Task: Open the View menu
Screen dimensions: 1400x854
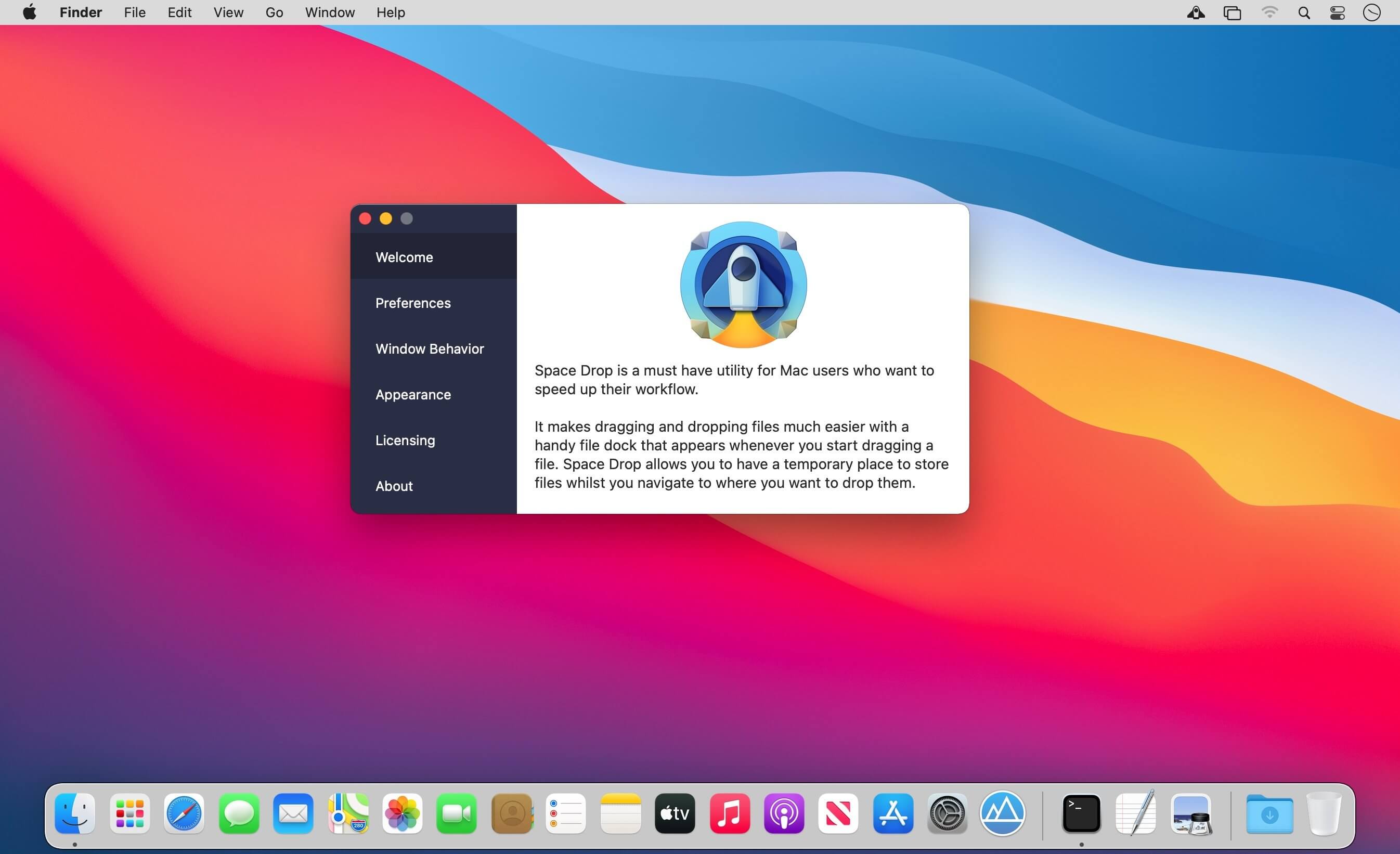Action: coord(228,12)
